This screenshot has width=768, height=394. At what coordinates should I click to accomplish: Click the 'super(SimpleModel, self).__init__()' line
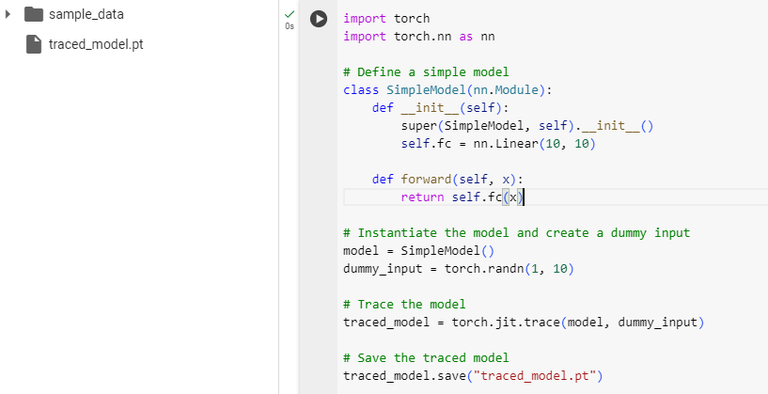(x=527, y=126)
